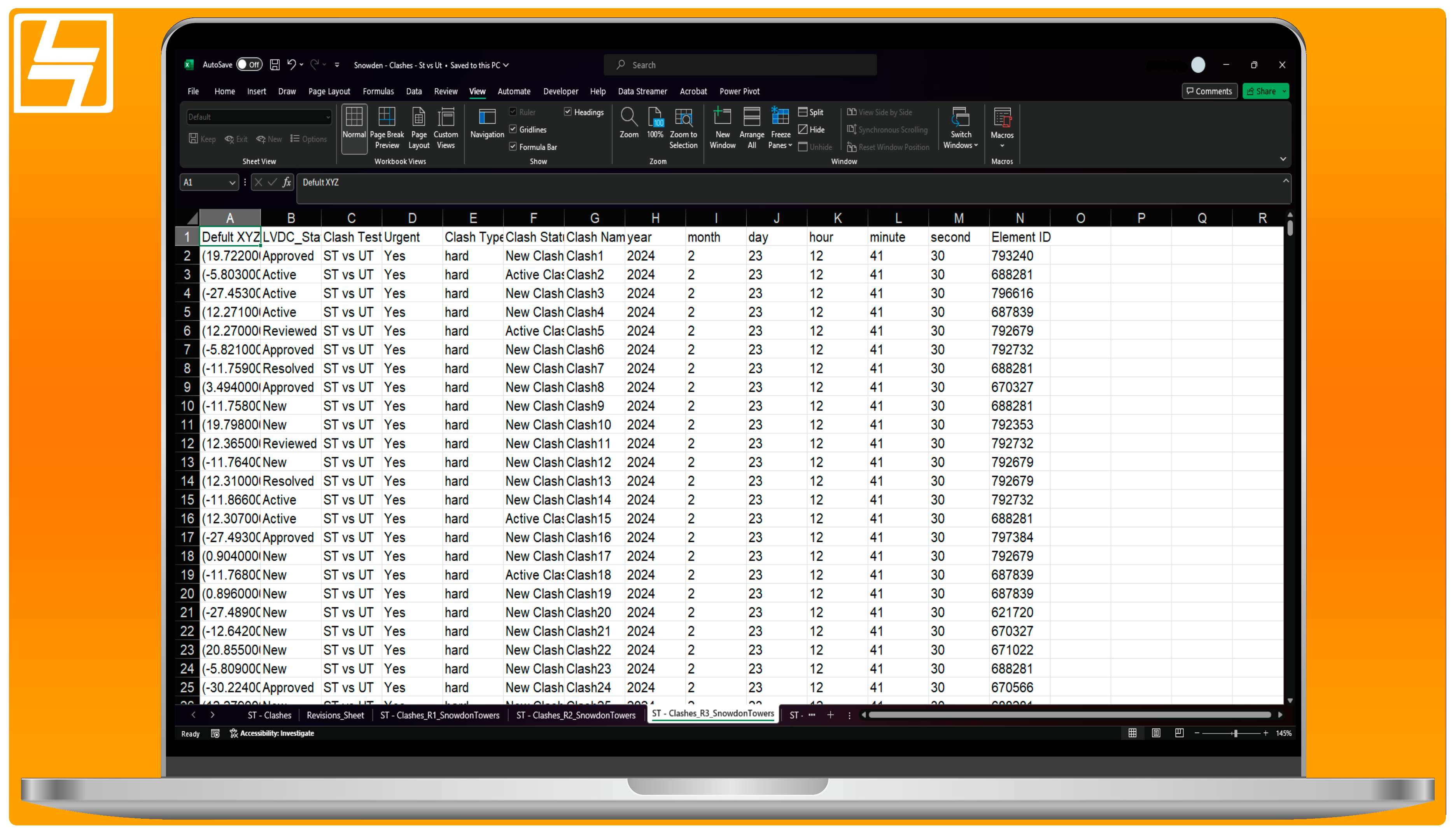Switch to Revisions_Sheet tab
The height and width of the screenshot is (839, 1456).
pyautogui.click(x=335, y=715)
